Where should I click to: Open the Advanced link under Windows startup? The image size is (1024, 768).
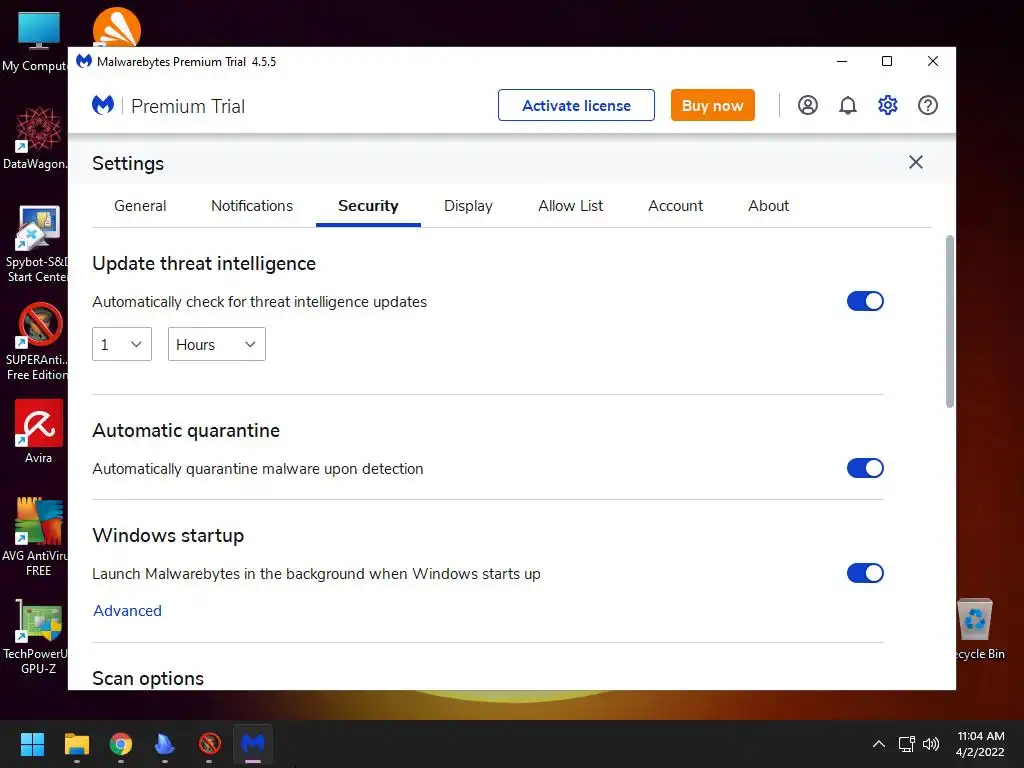(x=127, y=611)
